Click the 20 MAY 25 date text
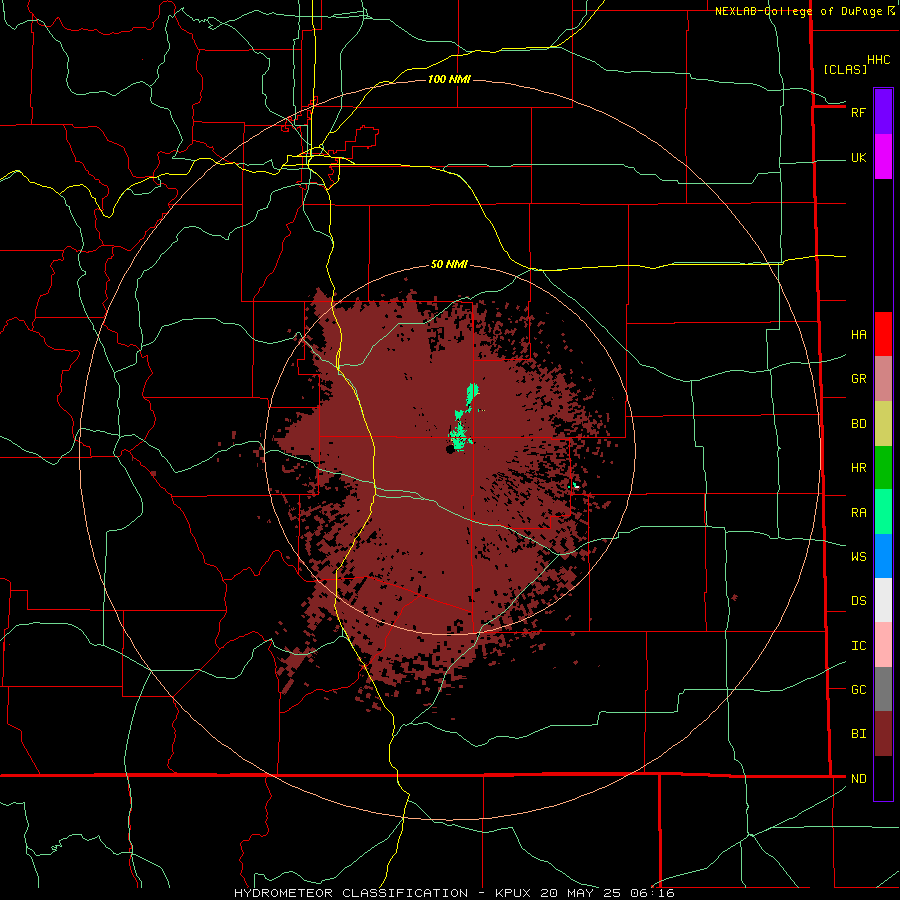The height and width of the screenshot is (900, 900). click(x=580, y=893)
